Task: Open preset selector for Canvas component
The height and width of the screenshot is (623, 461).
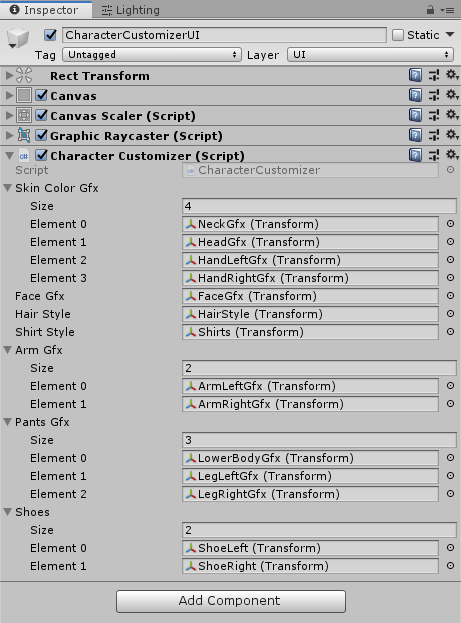Action: pyautogui.click(x=434, y=95)
